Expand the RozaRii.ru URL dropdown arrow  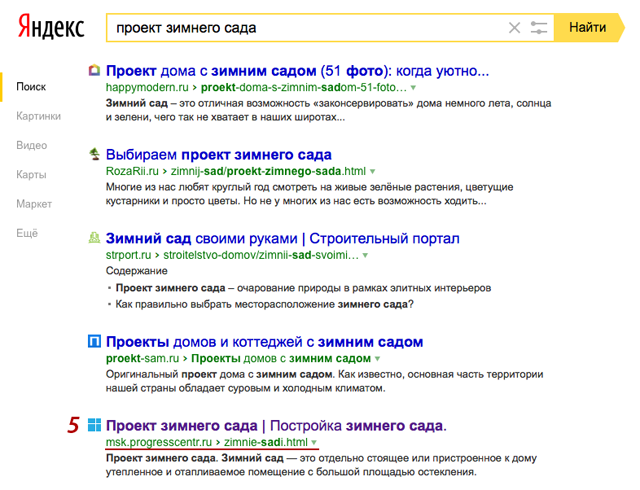pos(372,172)
